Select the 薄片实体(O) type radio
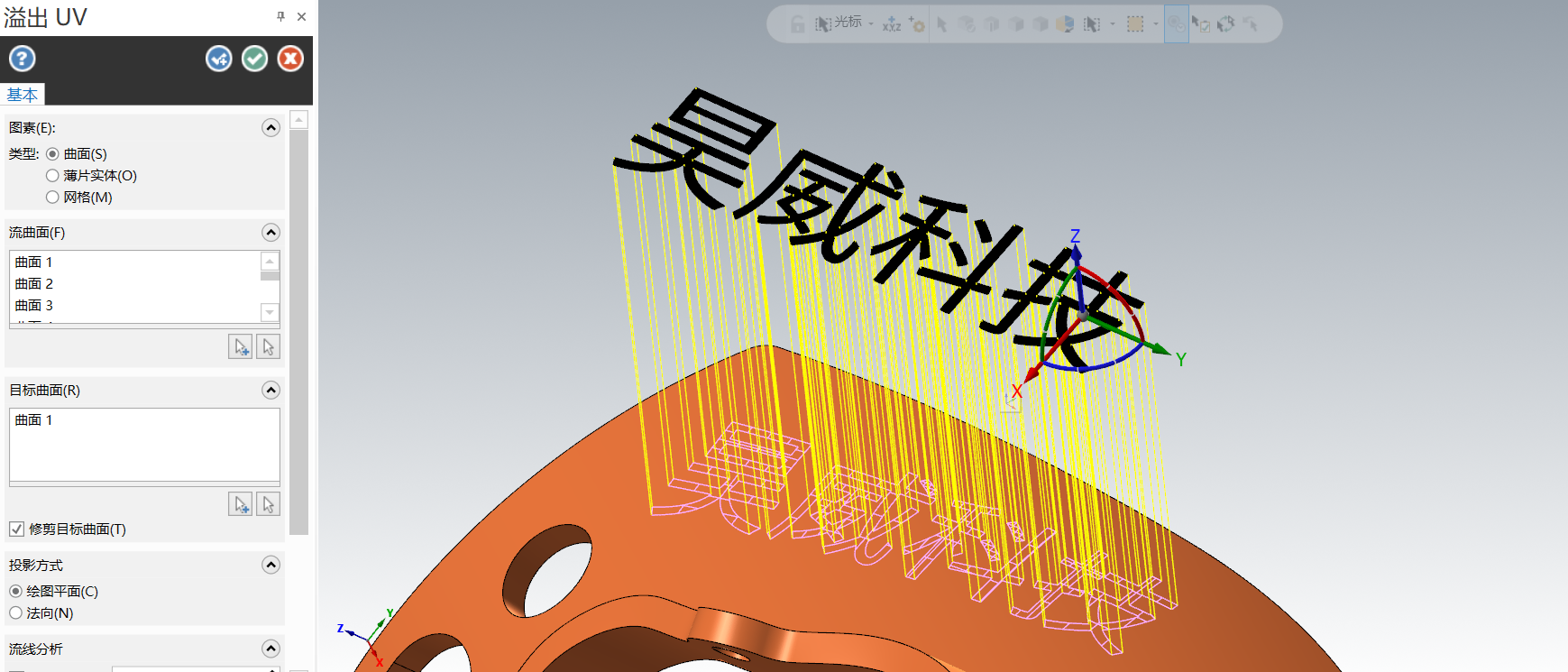This screenshot has height=672, width=1568. tap(52, 176)
